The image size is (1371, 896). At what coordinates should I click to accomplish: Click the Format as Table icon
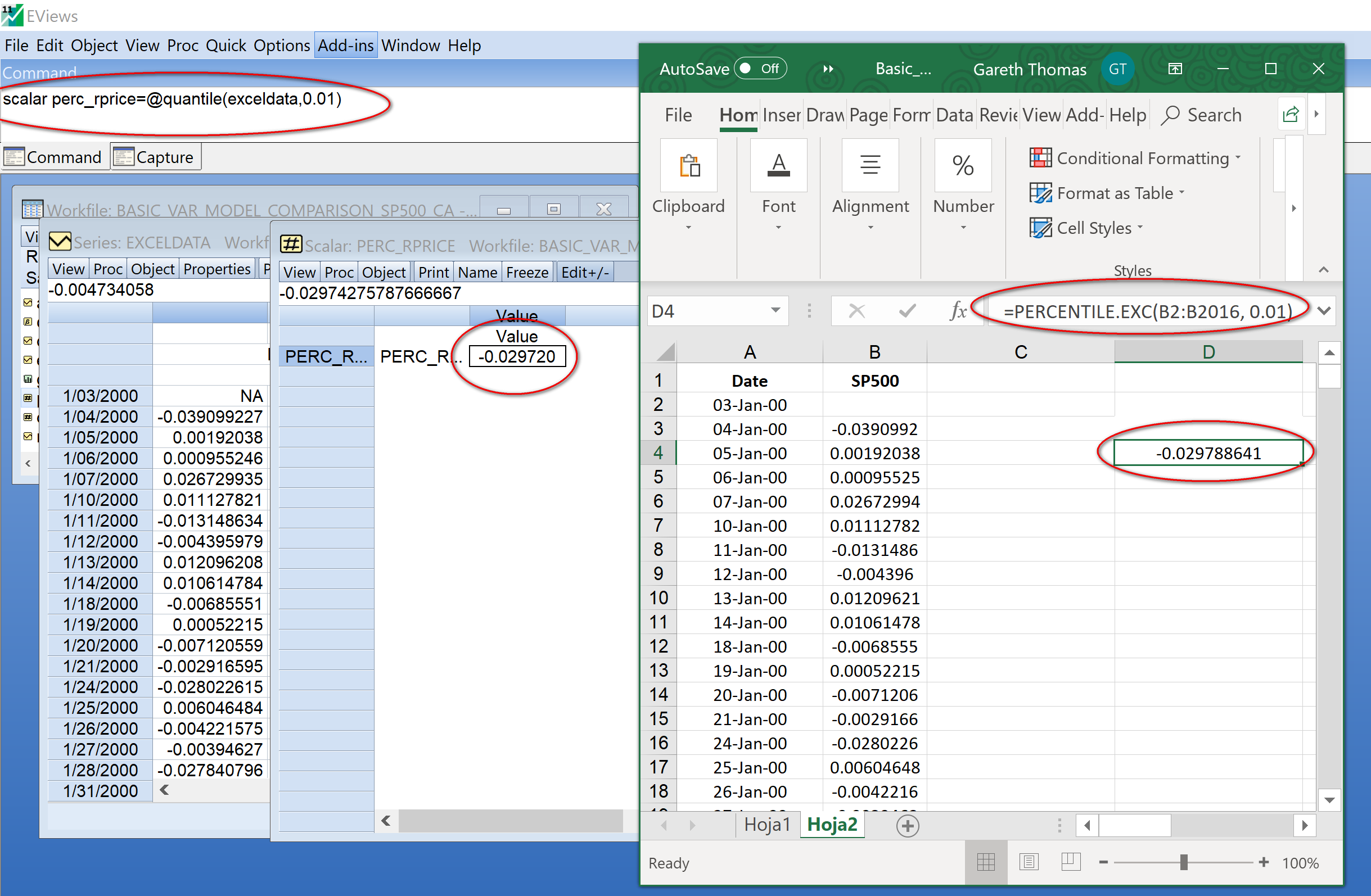[x=1040, y=193]
